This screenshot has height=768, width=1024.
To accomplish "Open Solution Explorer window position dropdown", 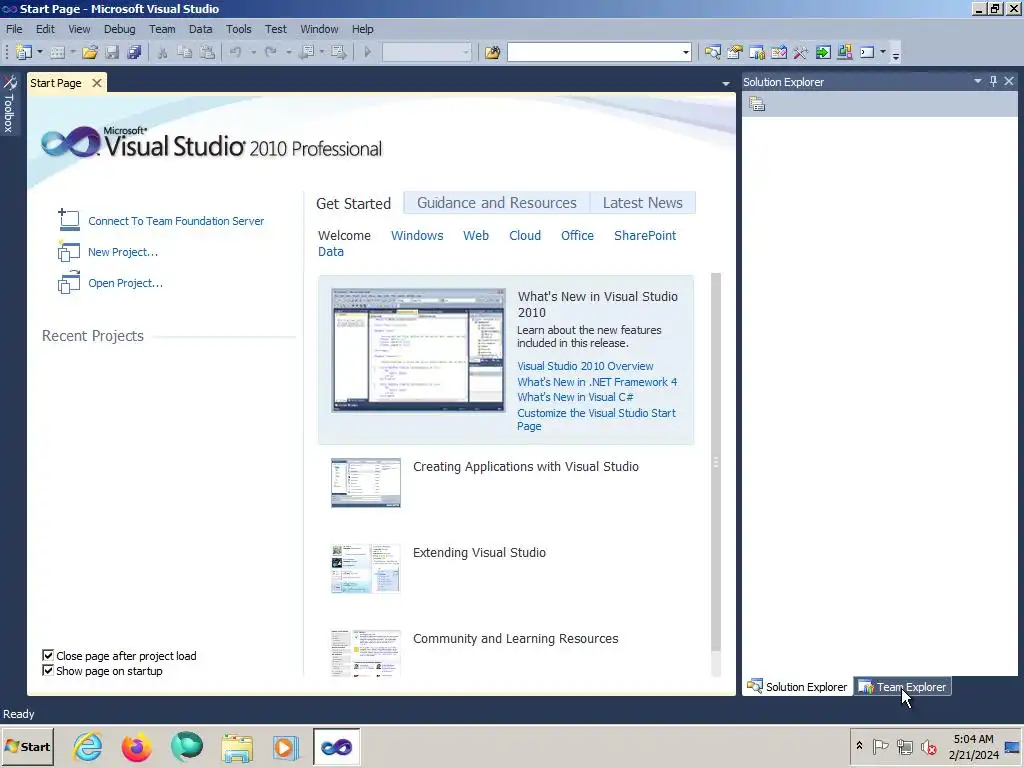I will coord(978,81).
